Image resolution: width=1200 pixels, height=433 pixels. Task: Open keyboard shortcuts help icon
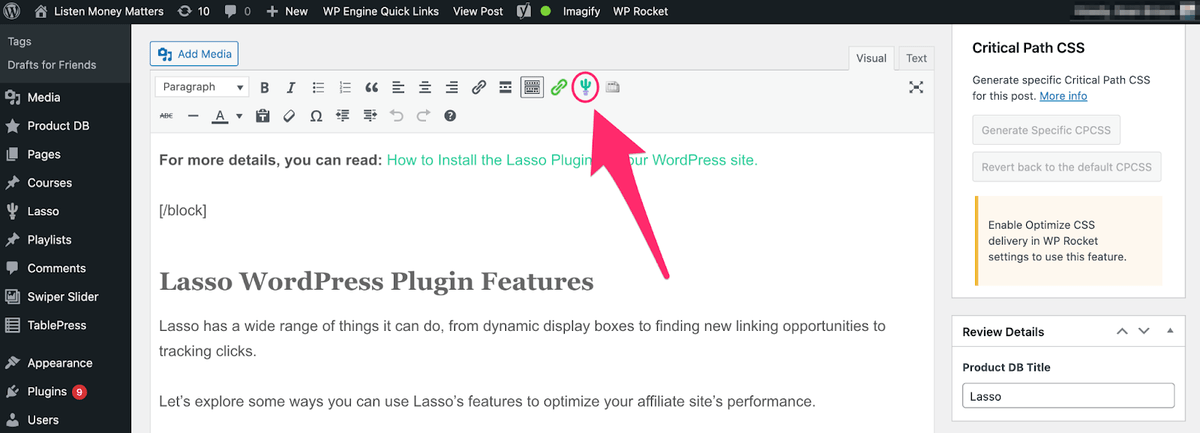click(x=450, y=116)
